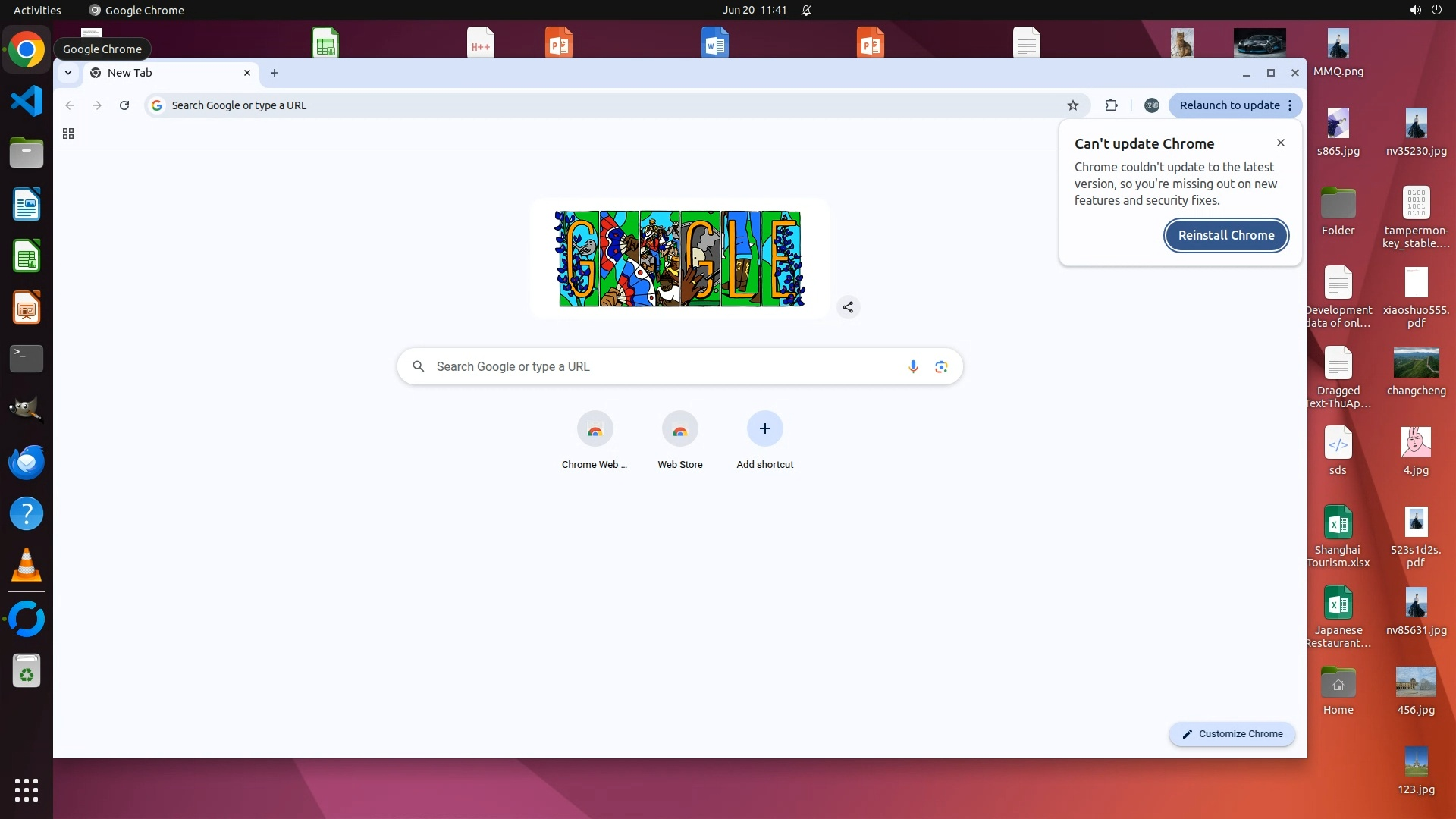
Task: Click Customize Chrome button
Action: (1232, 734)
